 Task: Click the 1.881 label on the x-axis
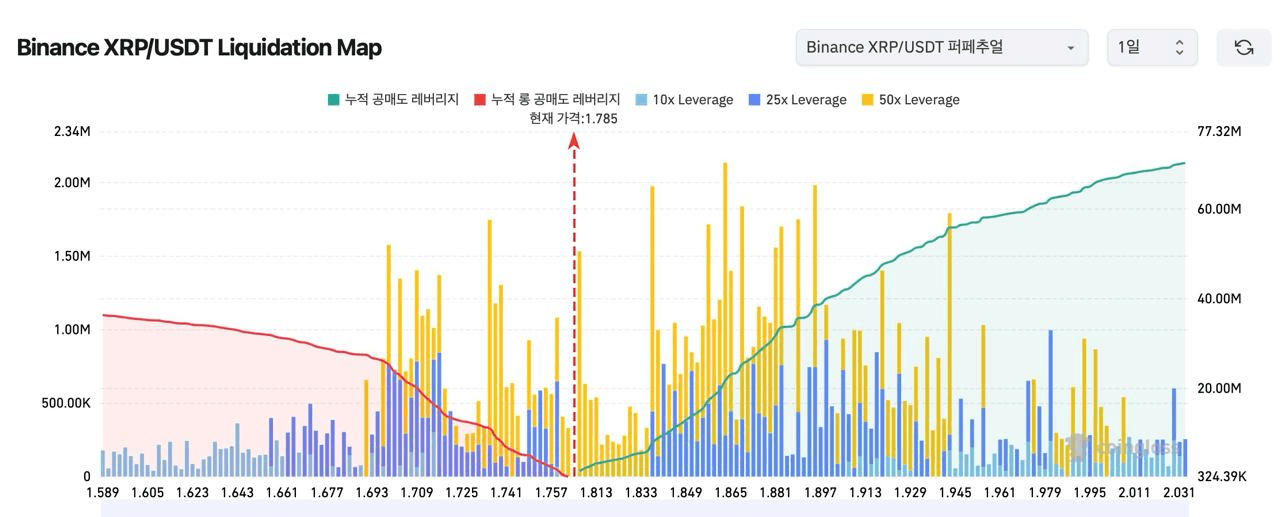tap(775, 492)
